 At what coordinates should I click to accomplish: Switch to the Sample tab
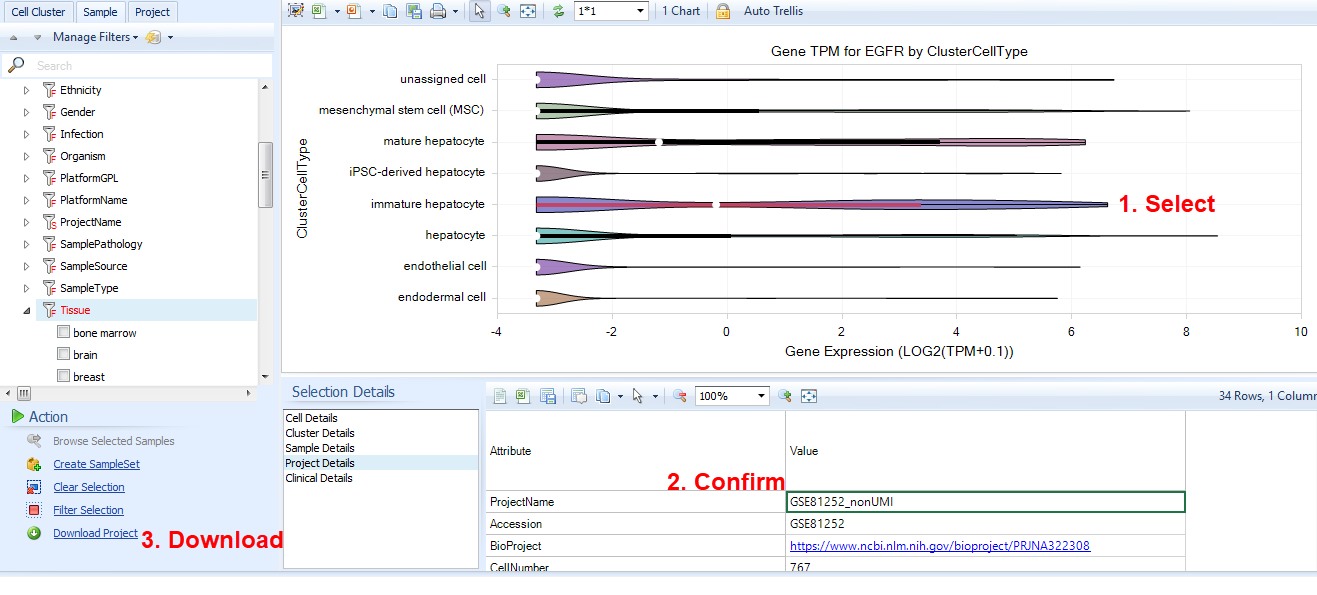coord(100,12)
